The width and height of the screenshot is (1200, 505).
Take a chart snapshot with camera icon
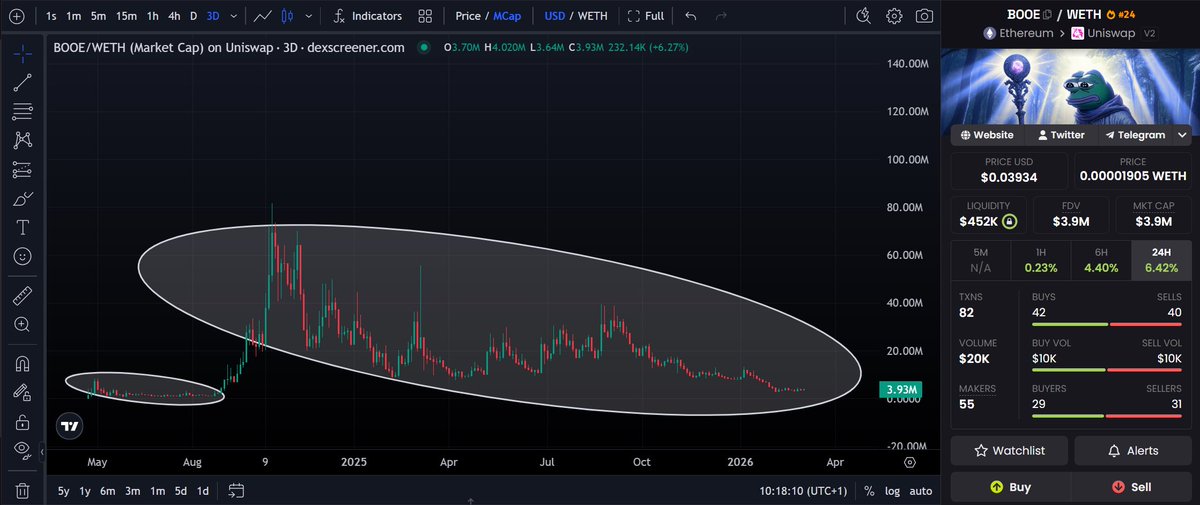[925, 16]
